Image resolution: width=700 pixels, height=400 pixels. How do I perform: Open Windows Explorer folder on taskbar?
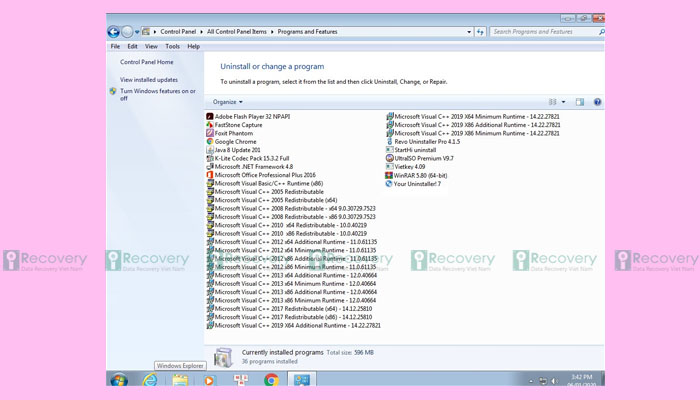click(x=180, y=380)
